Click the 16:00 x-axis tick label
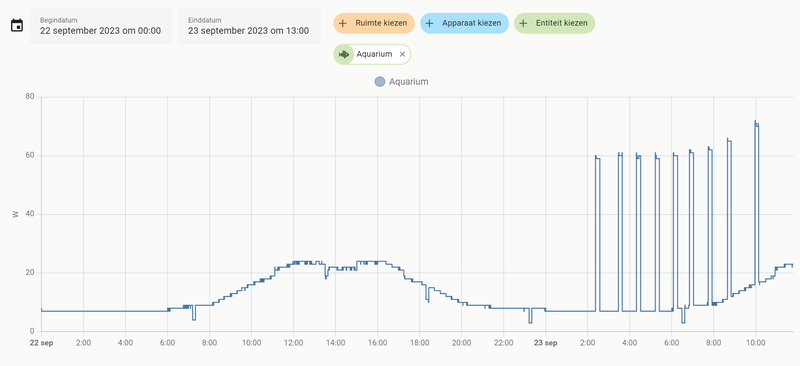Screen dimensions: 800x366 pos(378,344)
